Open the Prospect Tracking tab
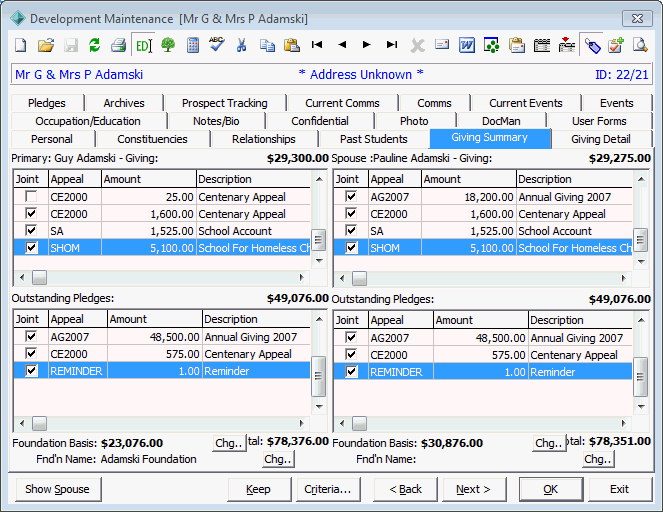The height and width of the screenshot is (512, 663). click(225, 103)
